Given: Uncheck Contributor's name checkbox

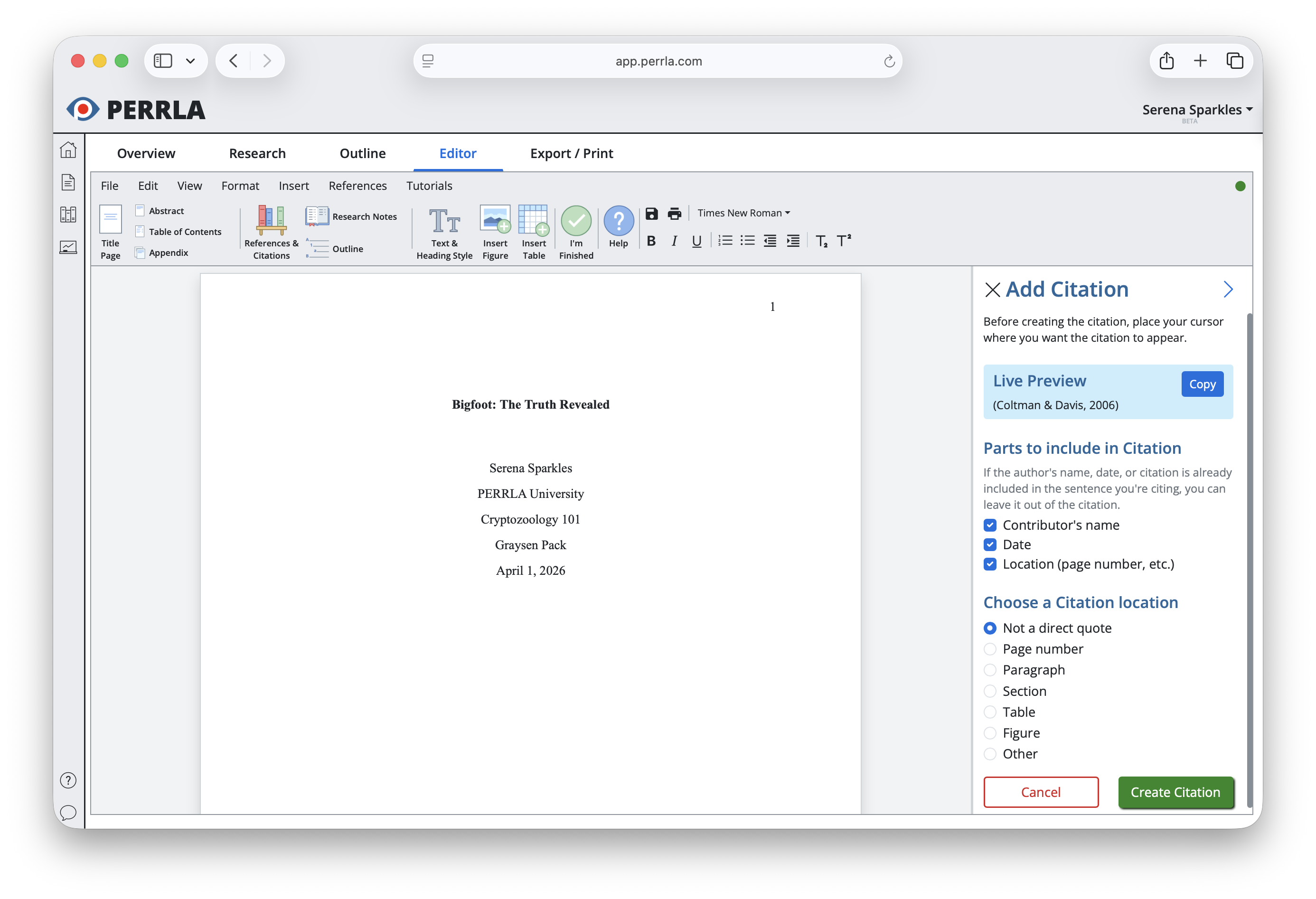Looking at the screenshot, I should 990,525.
